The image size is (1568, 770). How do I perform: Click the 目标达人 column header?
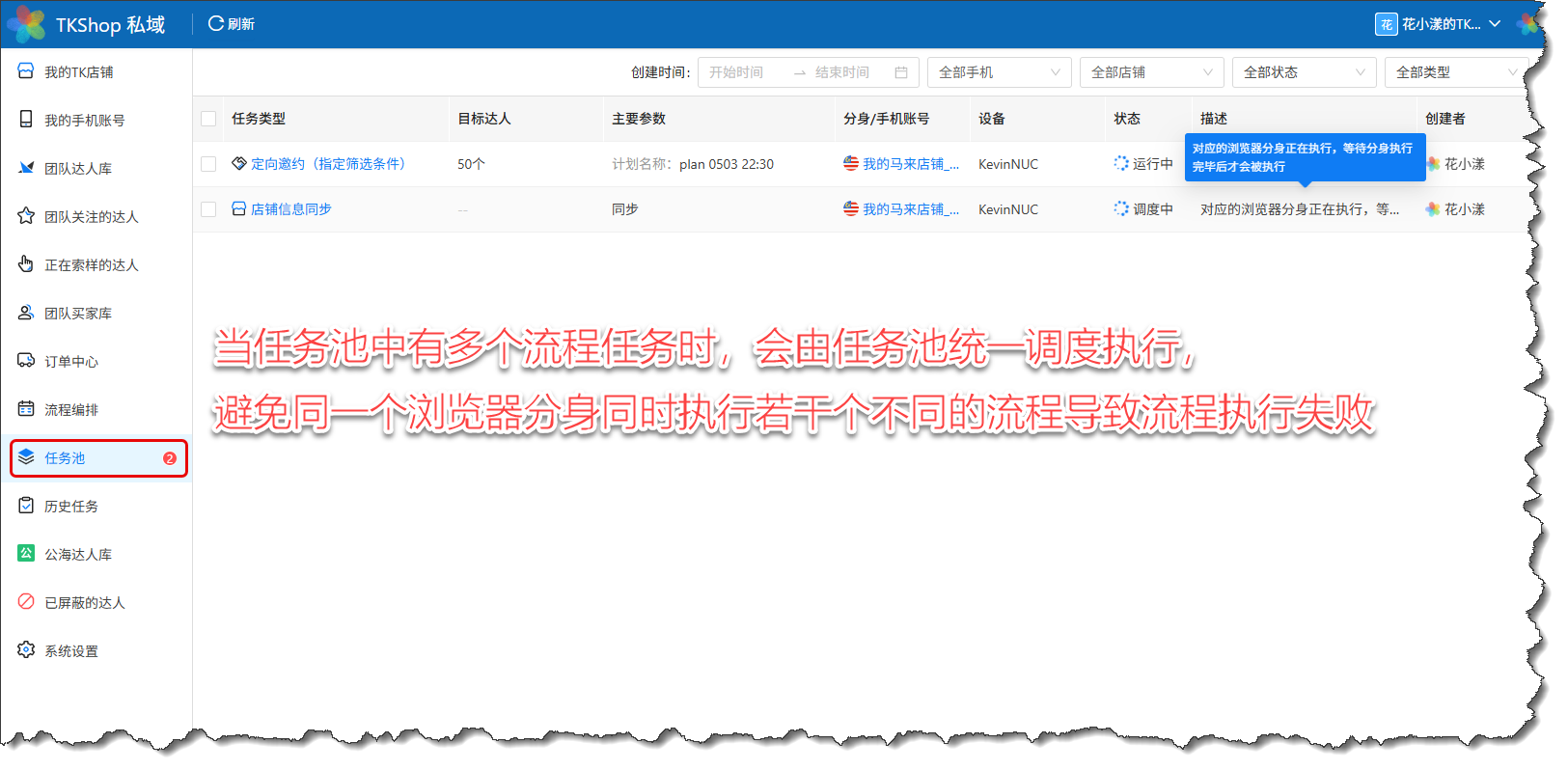click(484, 119)
